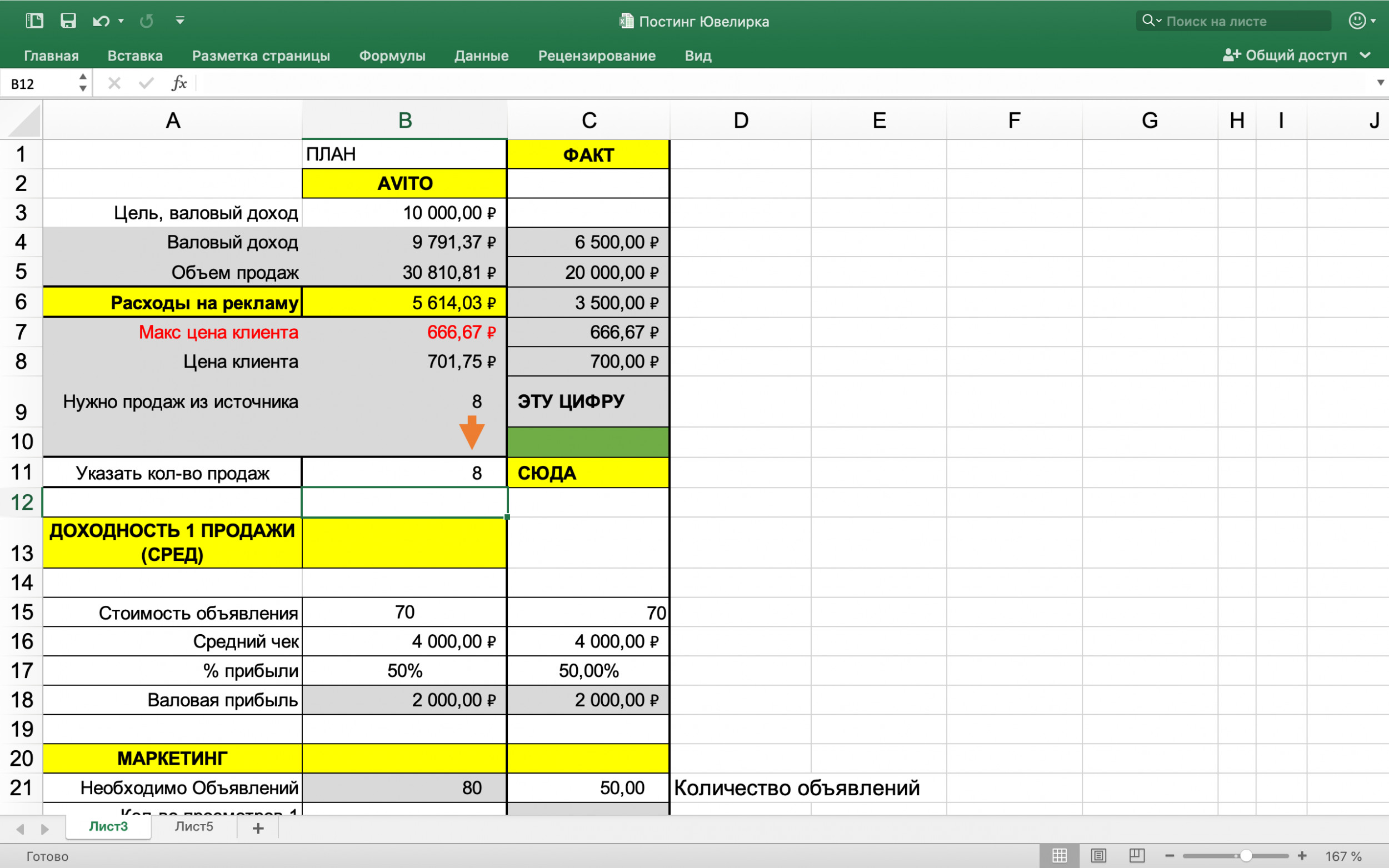Screen dimensions: 1389x868
Task: Open the "Вставка" ribbon tab
Action: [x=135, y=56]
